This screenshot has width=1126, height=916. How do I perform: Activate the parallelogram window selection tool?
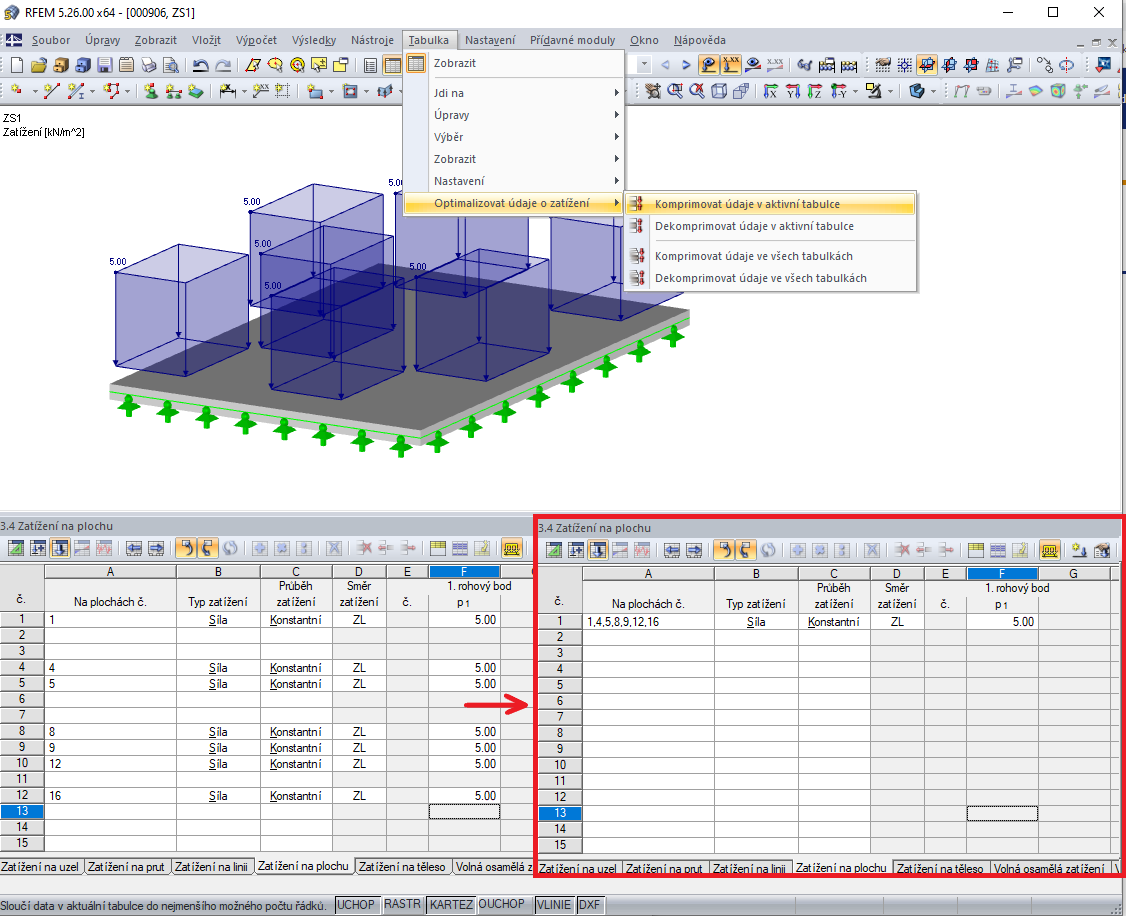[253, 65]
